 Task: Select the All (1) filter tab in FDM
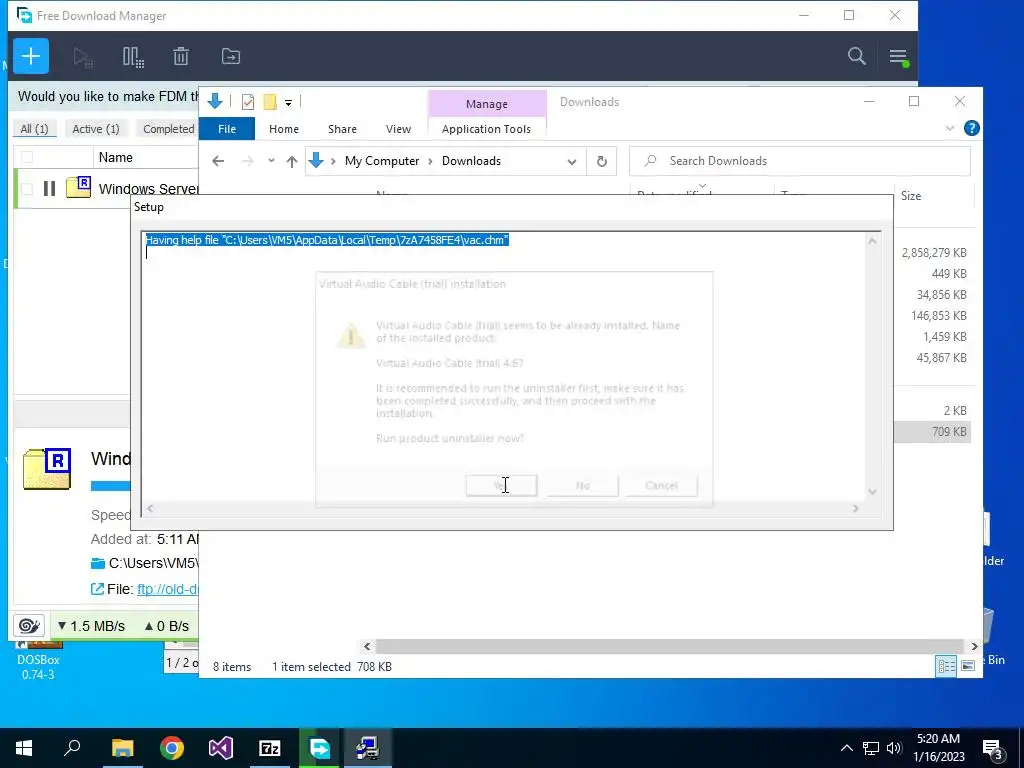pyautogui.click(x=34, y=129)
